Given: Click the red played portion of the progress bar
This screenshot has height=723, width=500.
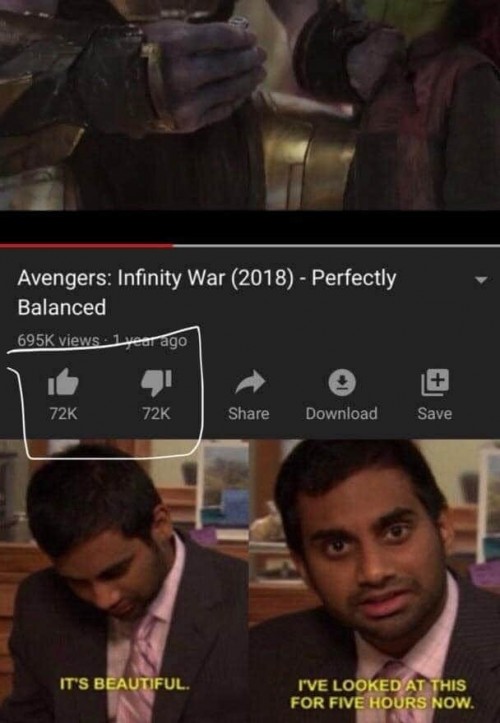Looking at the screenshot, I should pyautogui.click(x=87, y=246).
